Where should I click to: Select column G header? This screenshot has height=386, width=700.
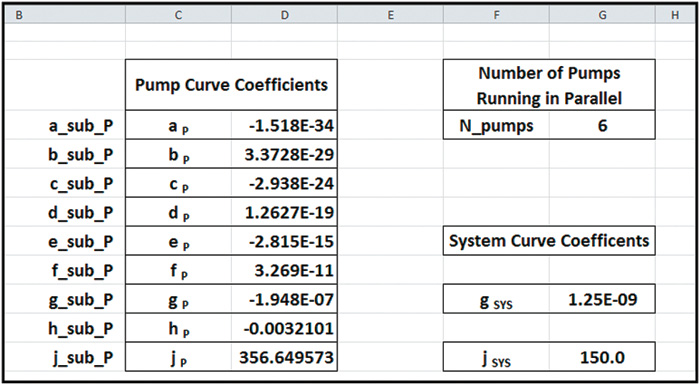(x=602, y=15)
